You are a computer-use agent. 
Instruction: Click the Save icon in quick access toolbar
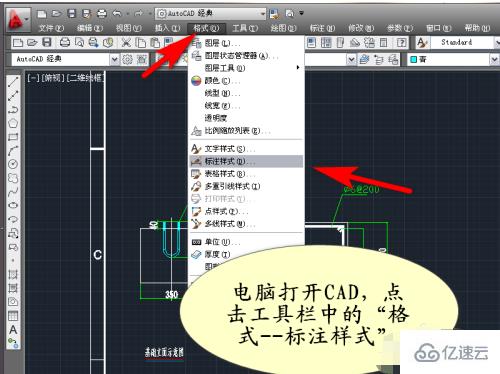point(72,14)
